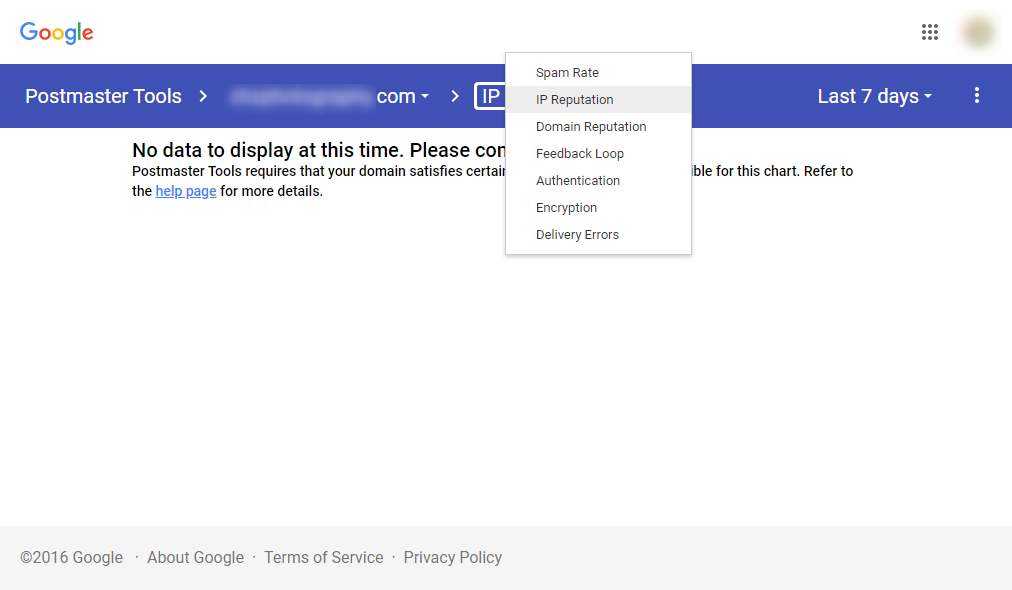Open the Google apps grid
The width and height of the screenshot is (1012, 590).
(x=929, y=32)
